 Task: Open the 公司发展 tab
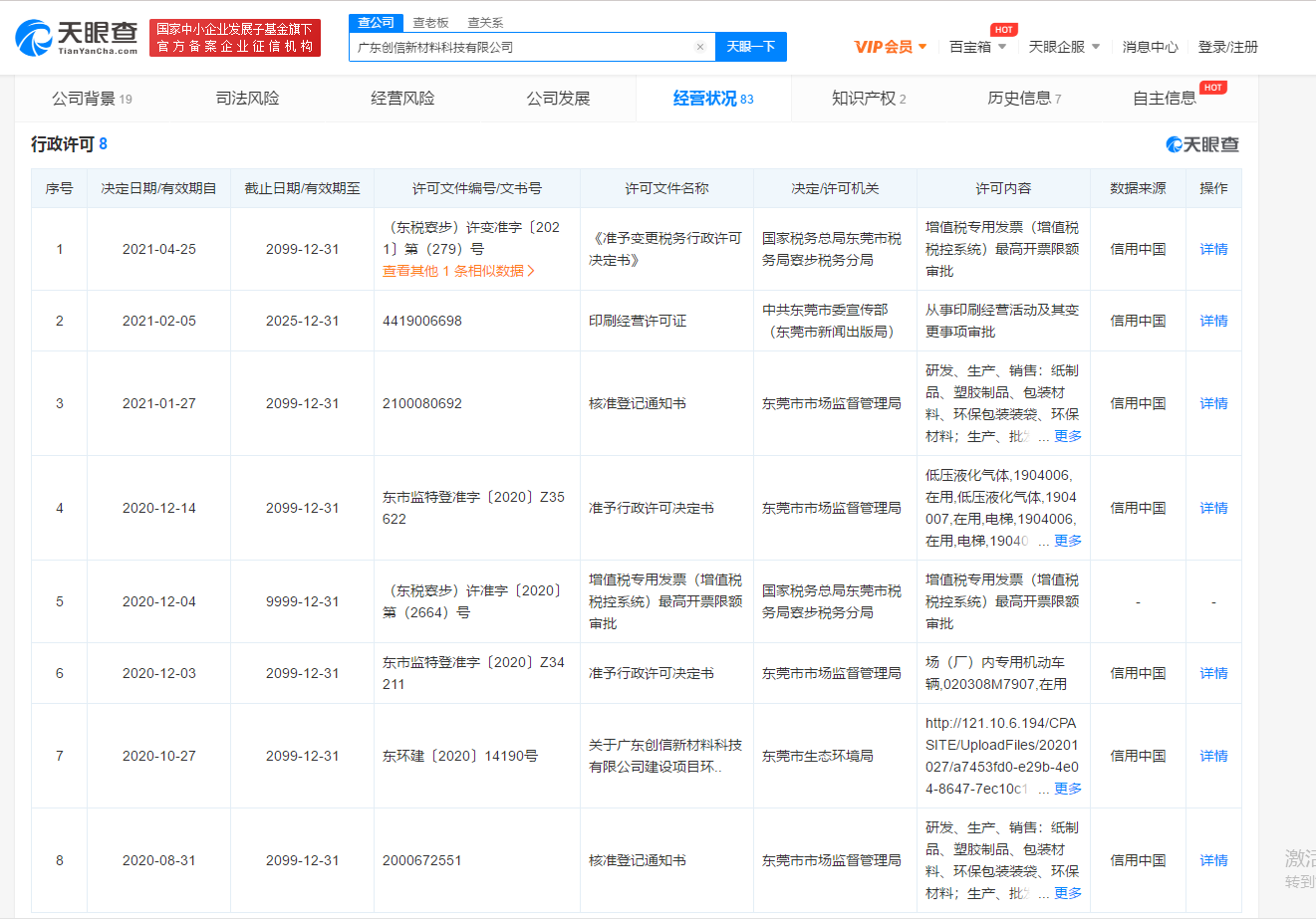(x=558, y=99)
